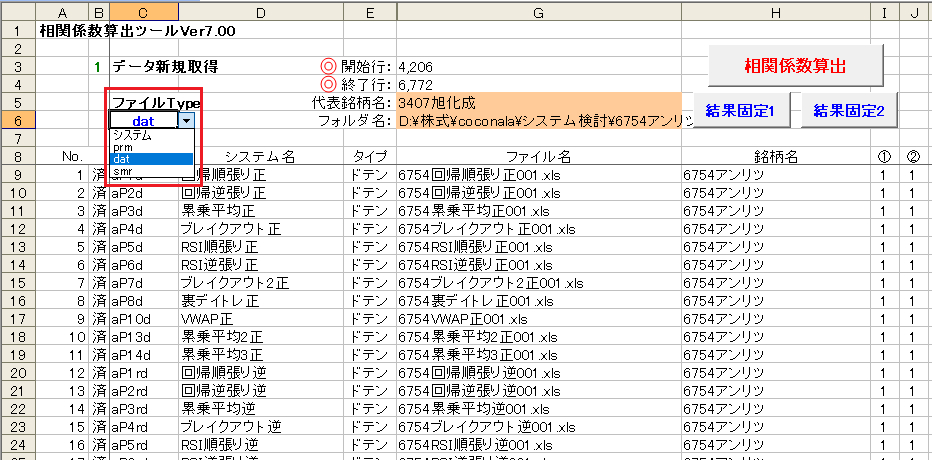Click the タイプ column heading cell
This screenshot has height=460, width=932.
370,157
